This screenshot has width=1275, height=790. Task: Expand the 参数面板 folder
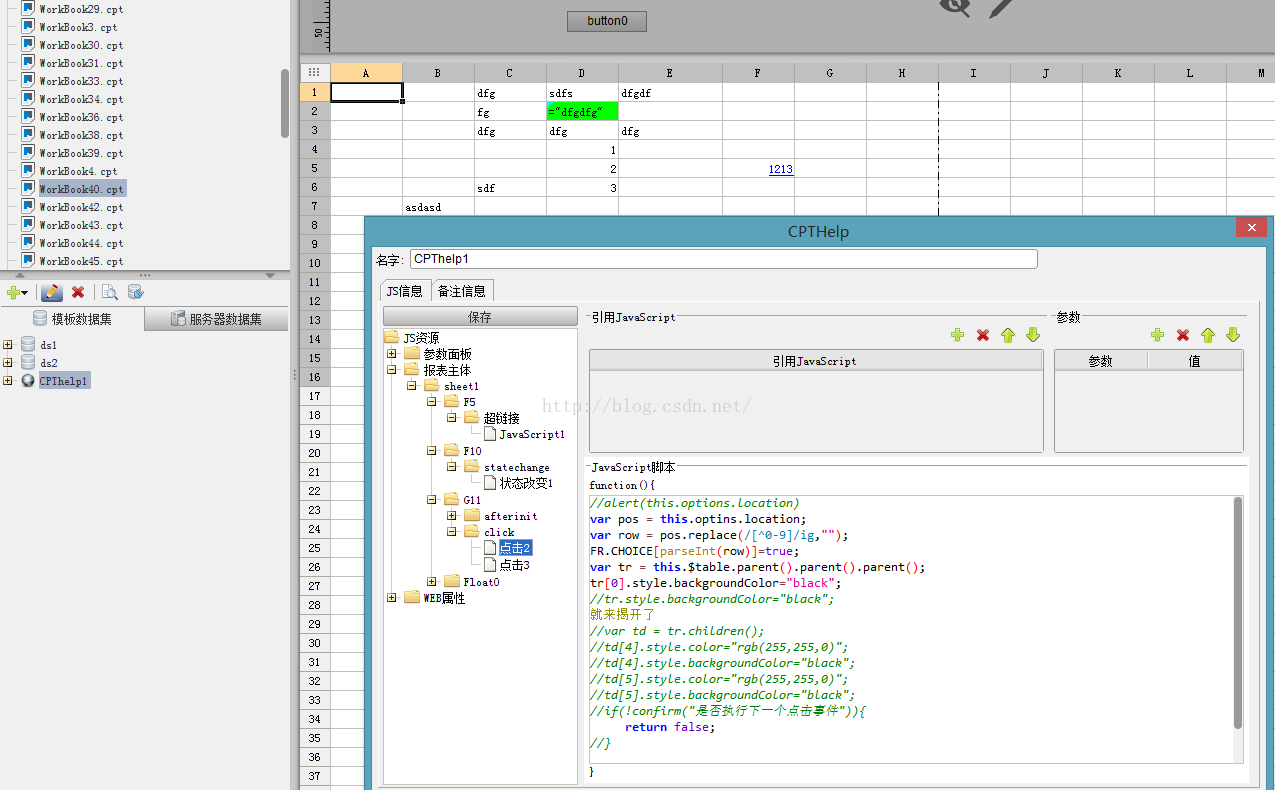click(392, 354)
